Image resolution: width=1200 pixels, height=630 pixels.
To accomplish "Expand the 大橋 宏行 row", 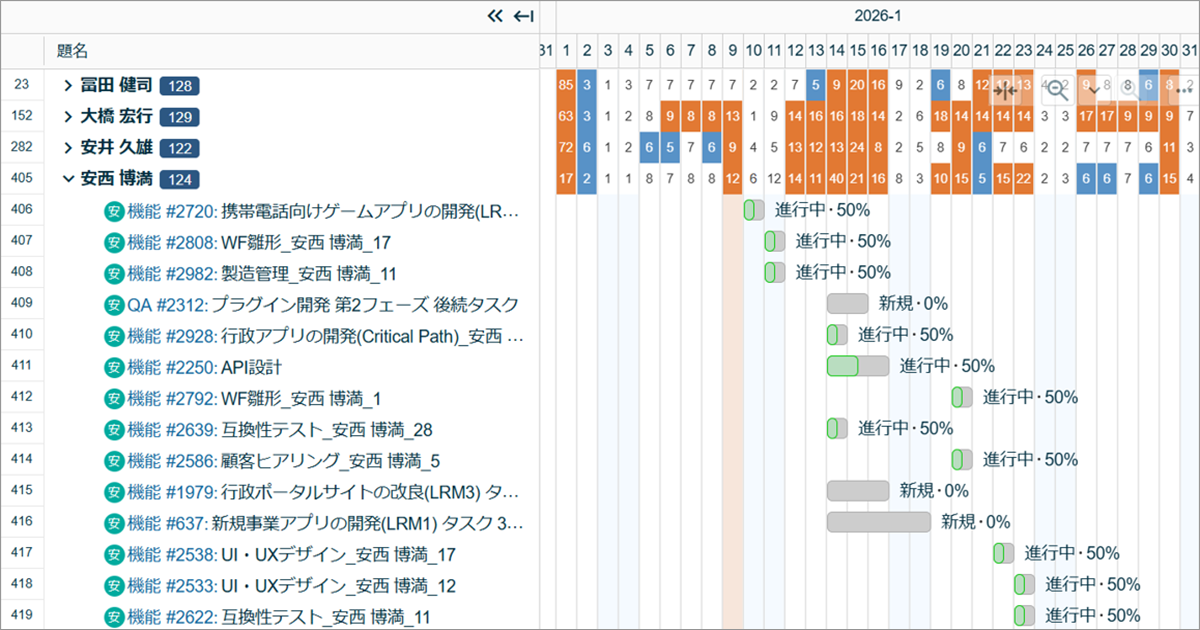I will coord(68,117).
